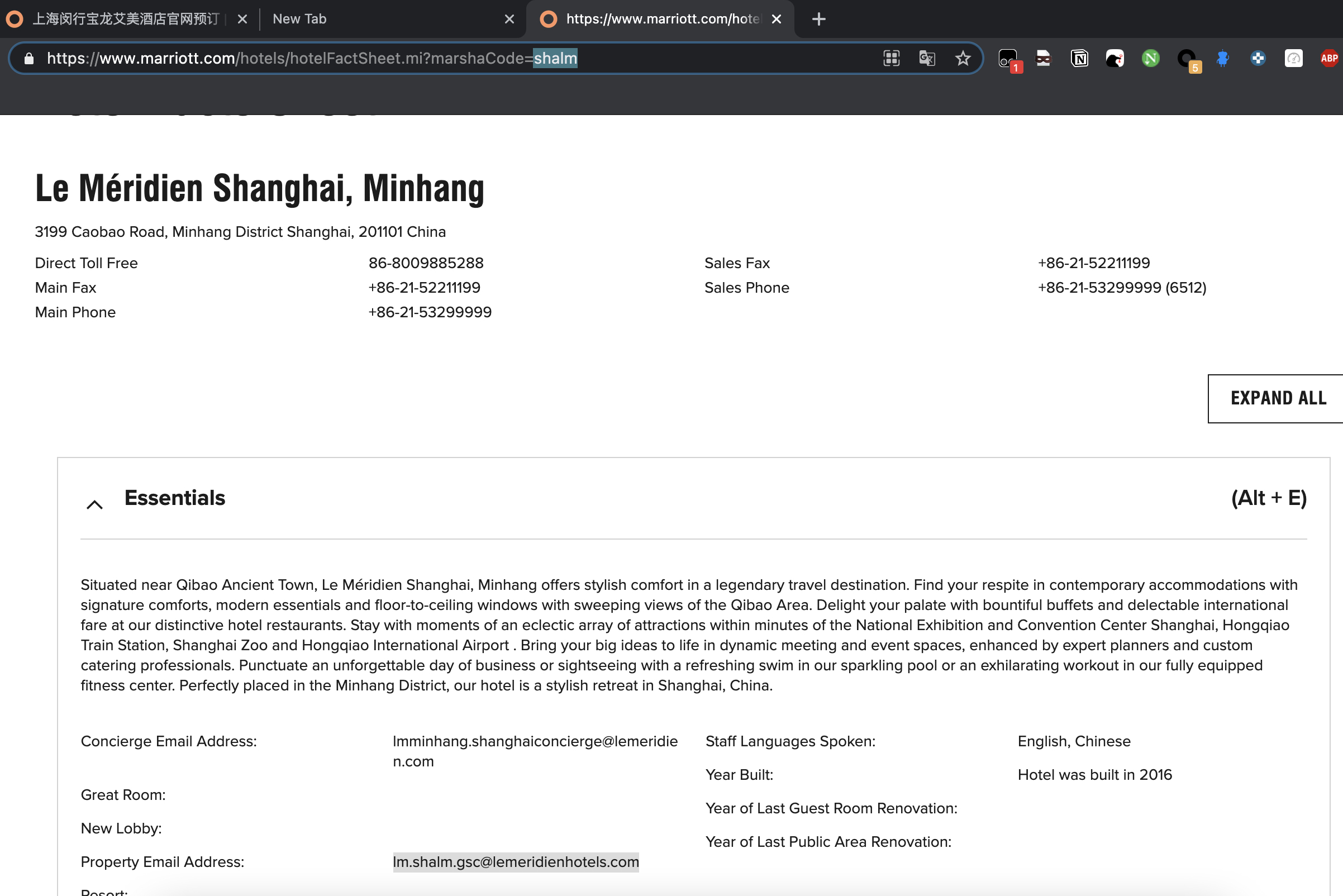The width and height of the screenshot is (1343, 896).
Task: Open the black ring extension with badge 5
Action: click(1188, 59)
